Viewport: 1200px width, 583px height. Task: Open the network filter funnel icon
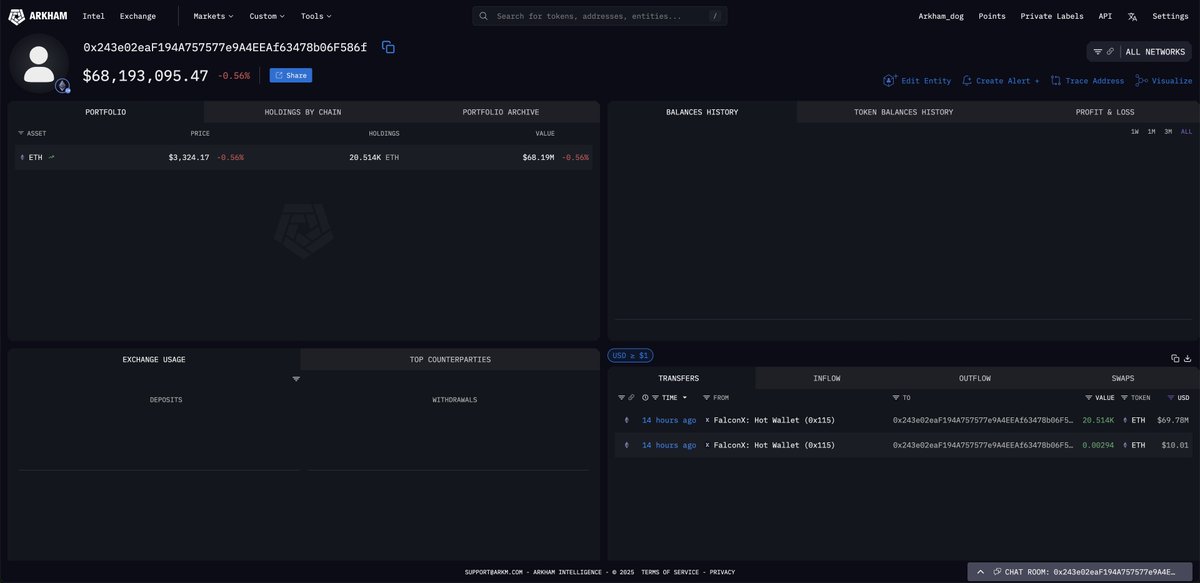(1098, 51)
